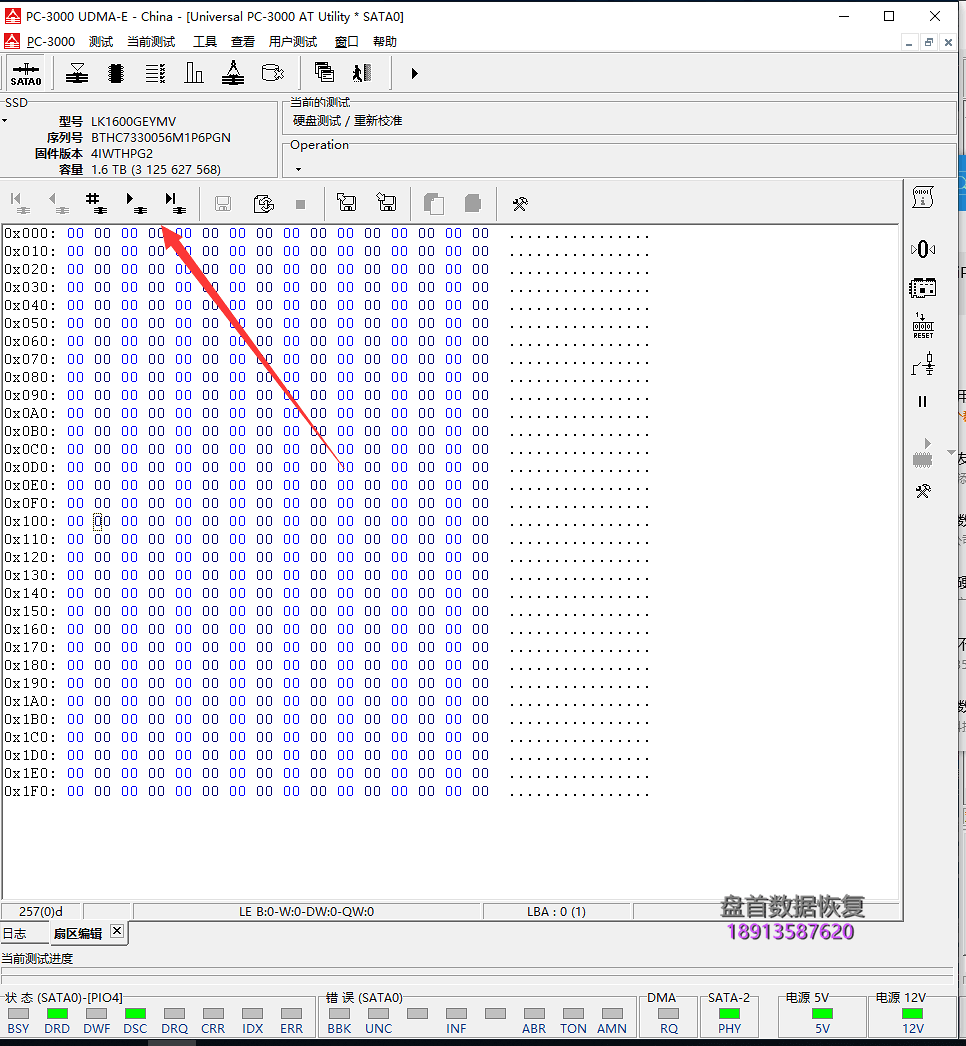Click the hammer-wrench icon in right sidebar

coord(923,492)
